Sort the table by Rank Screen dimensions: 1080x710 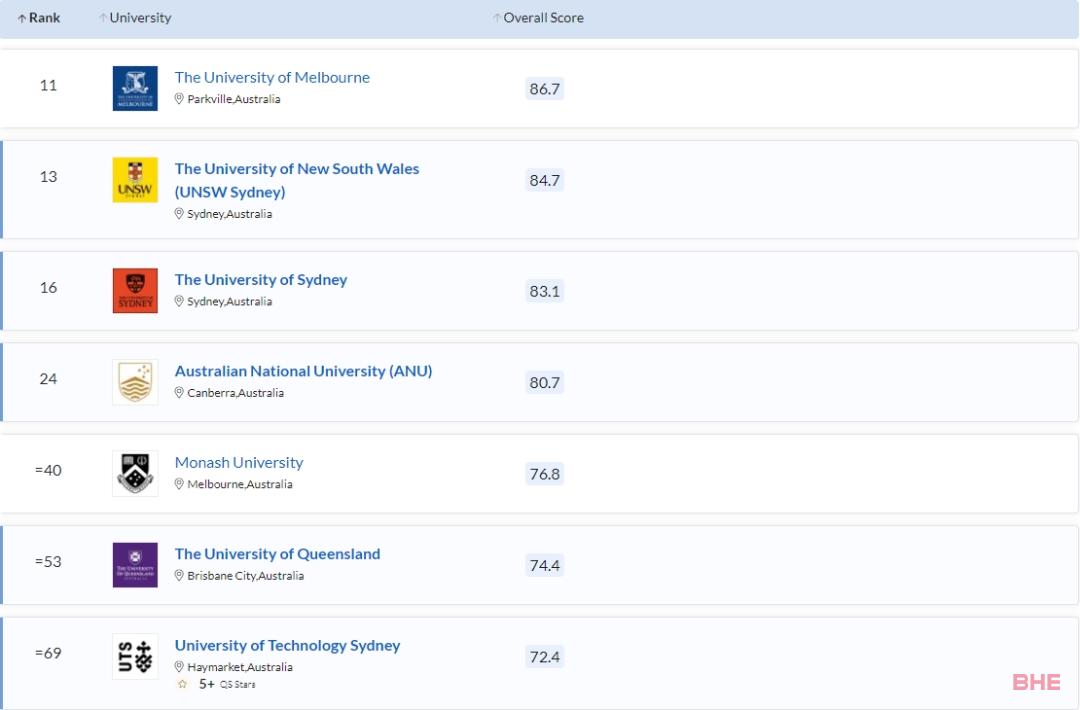coord(39,18)
